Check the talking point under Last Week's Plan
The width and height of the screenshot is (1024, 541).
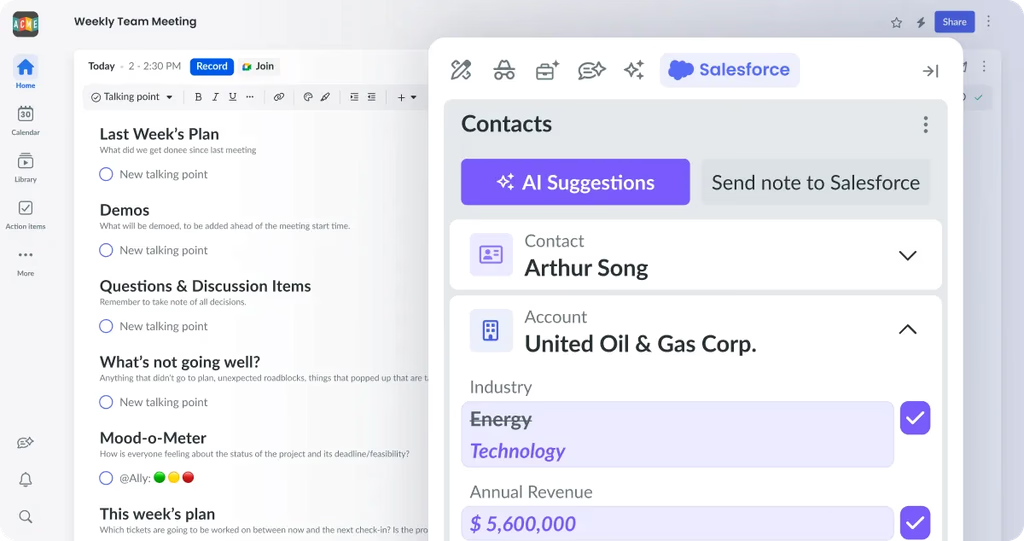(106, 174)
